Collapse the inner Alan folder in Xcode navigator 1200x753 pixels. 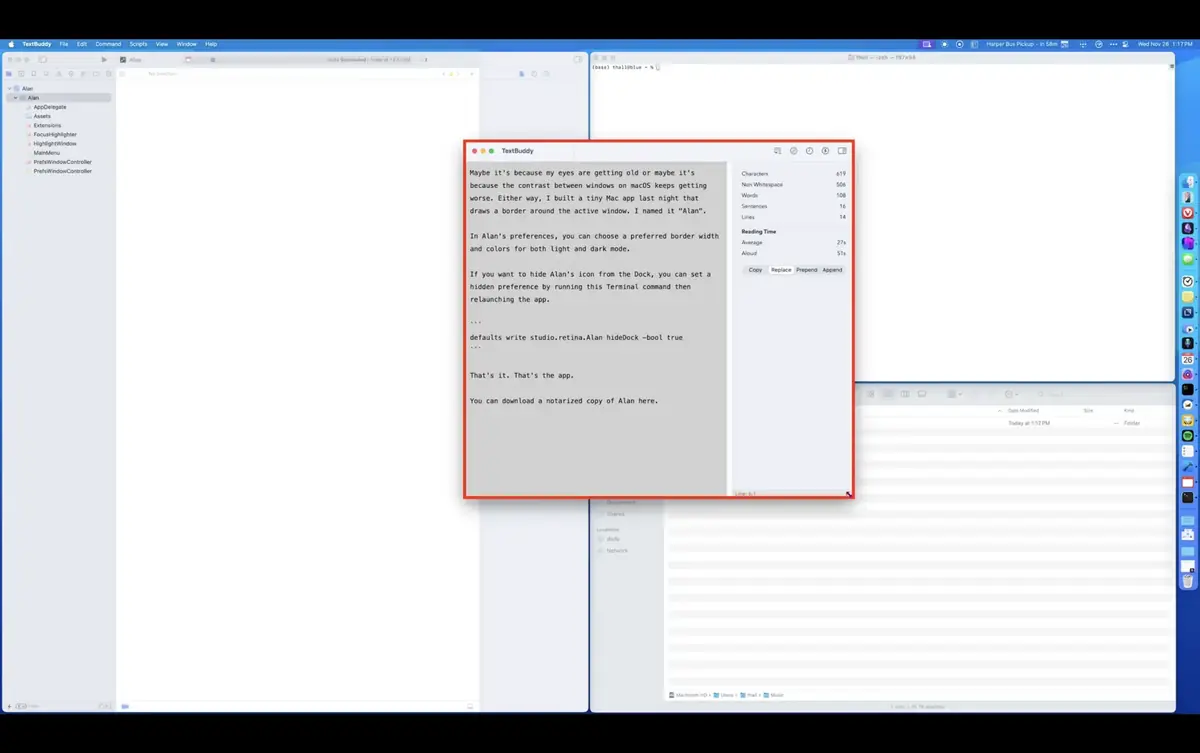[18, 97]
